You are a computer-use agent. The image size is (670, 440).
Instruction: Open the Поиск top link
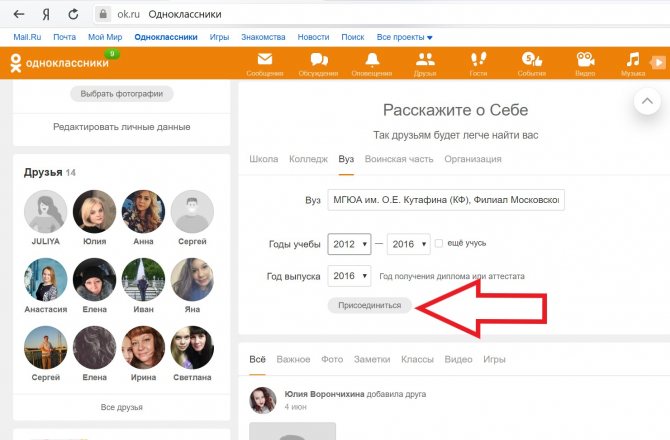point(353,37)
